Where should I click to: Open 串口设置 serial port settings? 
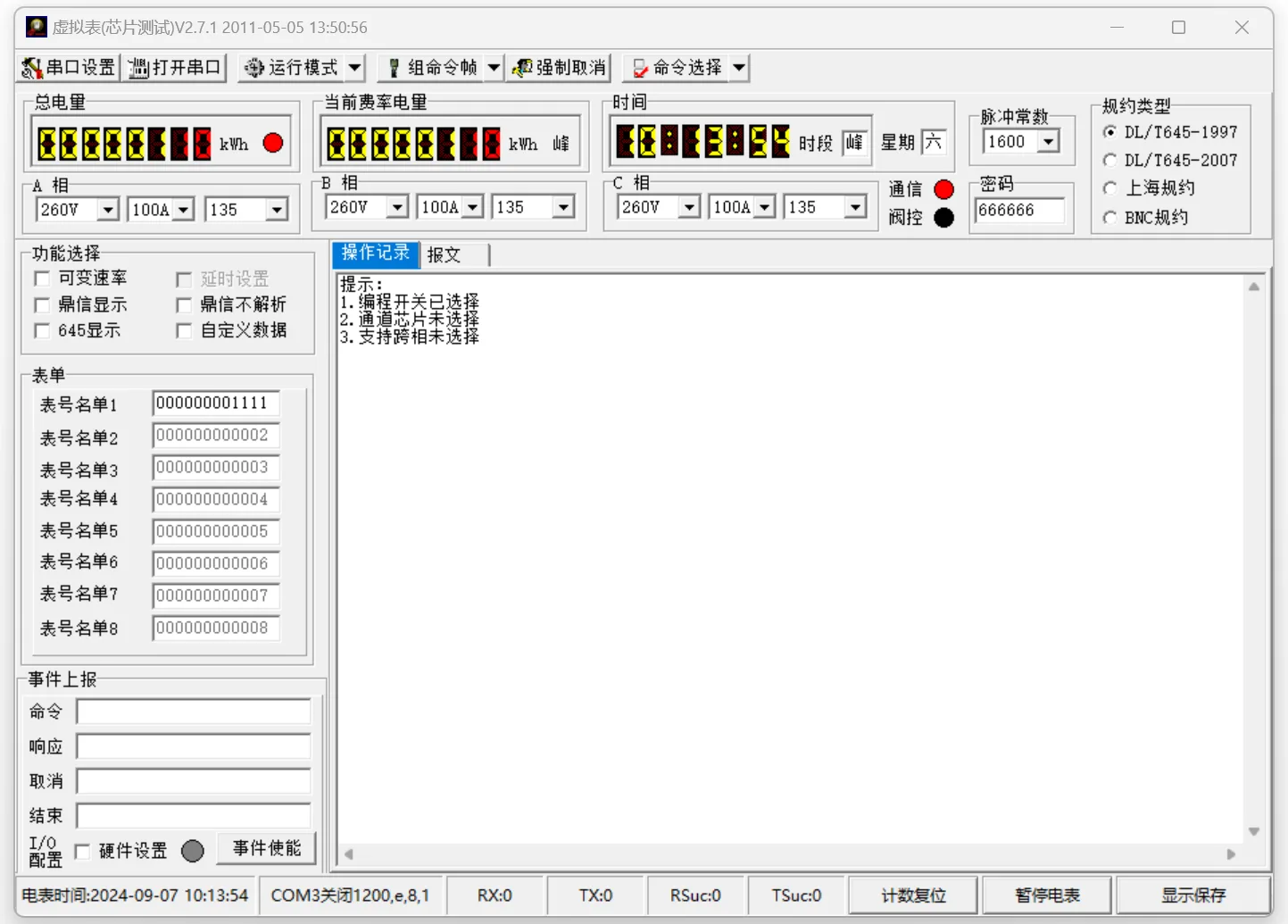point(69,68)
